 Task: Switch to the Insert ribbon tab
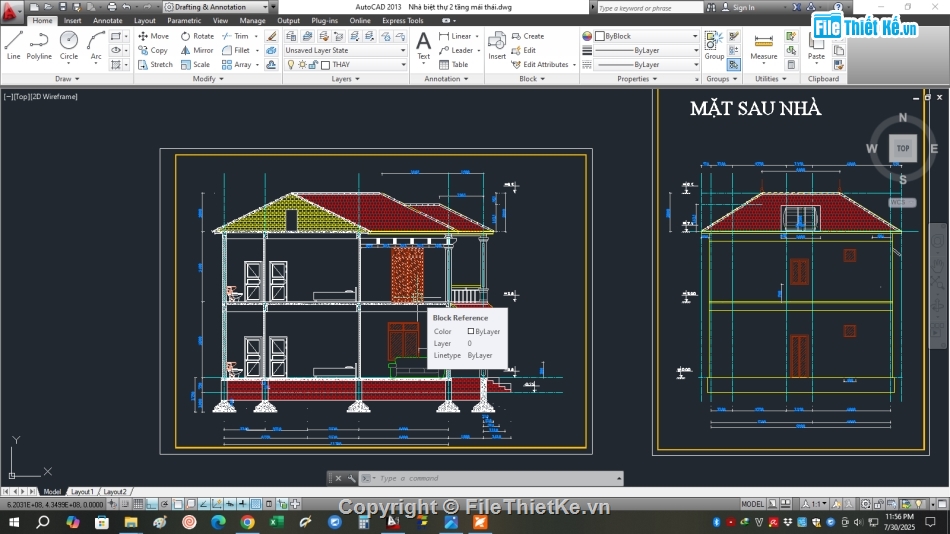pos(72,21)
